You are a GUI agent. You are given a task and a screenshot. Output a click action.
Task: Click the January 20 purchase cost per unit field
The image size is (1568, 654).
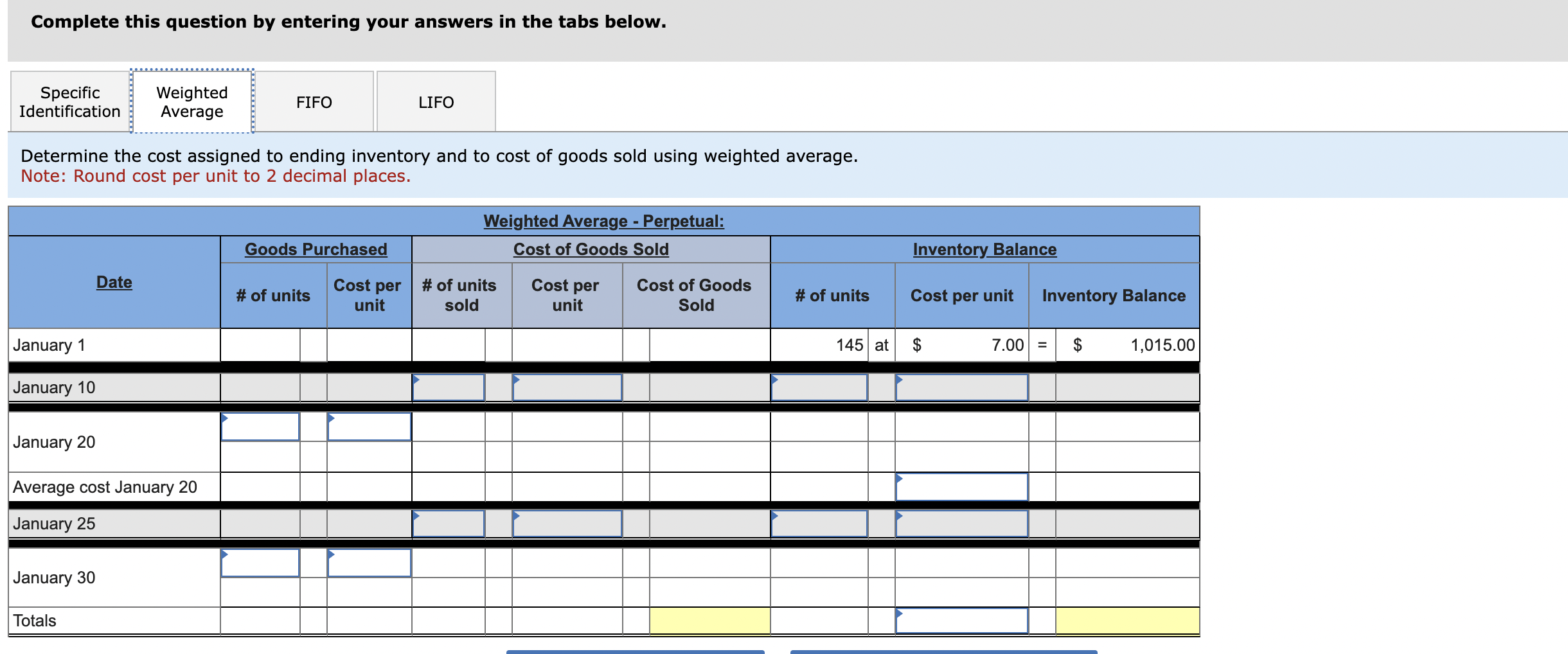pyautogui.click(x=369, y=425)
